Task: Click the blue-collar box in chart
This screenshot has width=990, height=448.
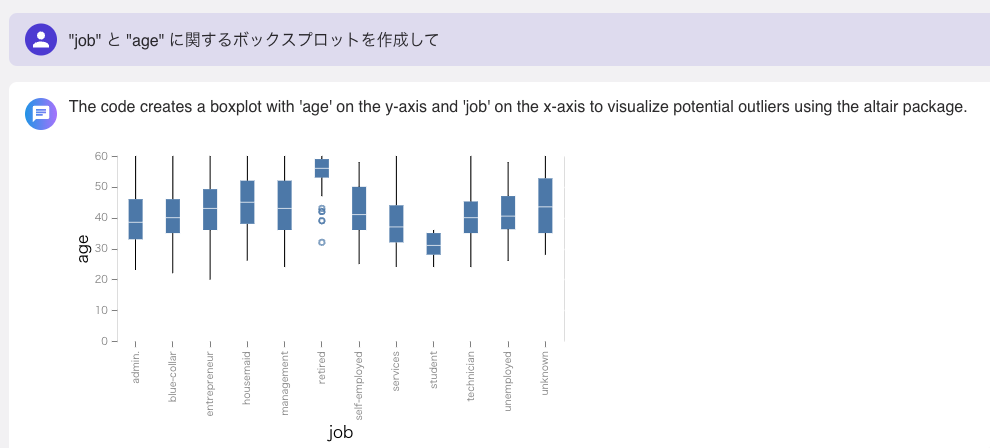Action: [x=173, y=216]
